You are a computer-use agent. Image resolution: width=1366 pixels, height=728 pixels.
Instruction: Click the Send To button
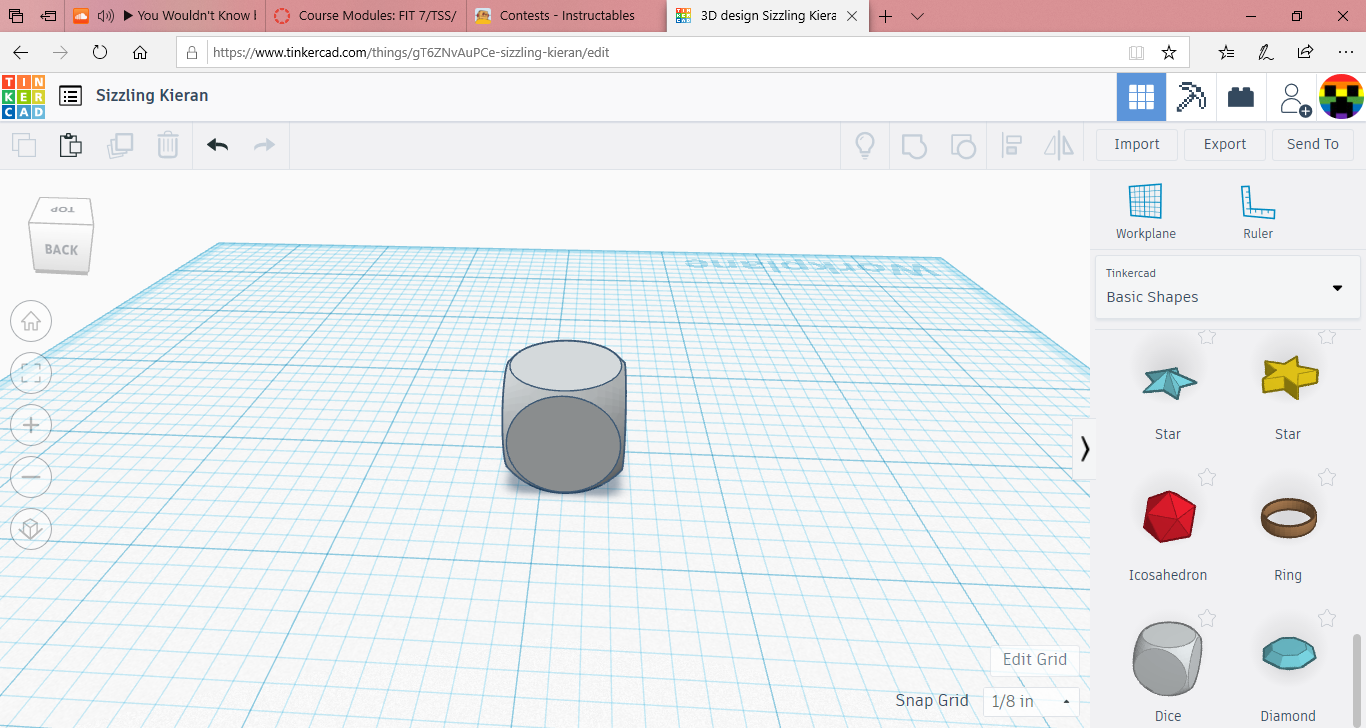click(x=1313, y=144)
